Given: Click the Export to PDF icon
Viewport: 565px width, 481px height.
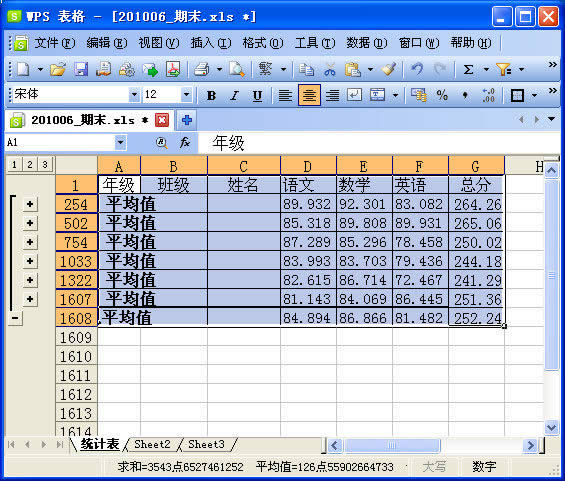Looking at the screenshot, I should click(173, 69).
